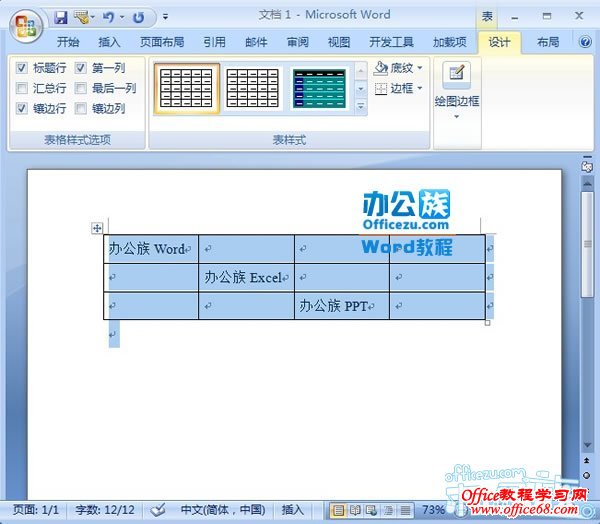Viewport: 600px width, 524px height.
Task: Open the 插入 ribbon tab
Action: (109, 42)
